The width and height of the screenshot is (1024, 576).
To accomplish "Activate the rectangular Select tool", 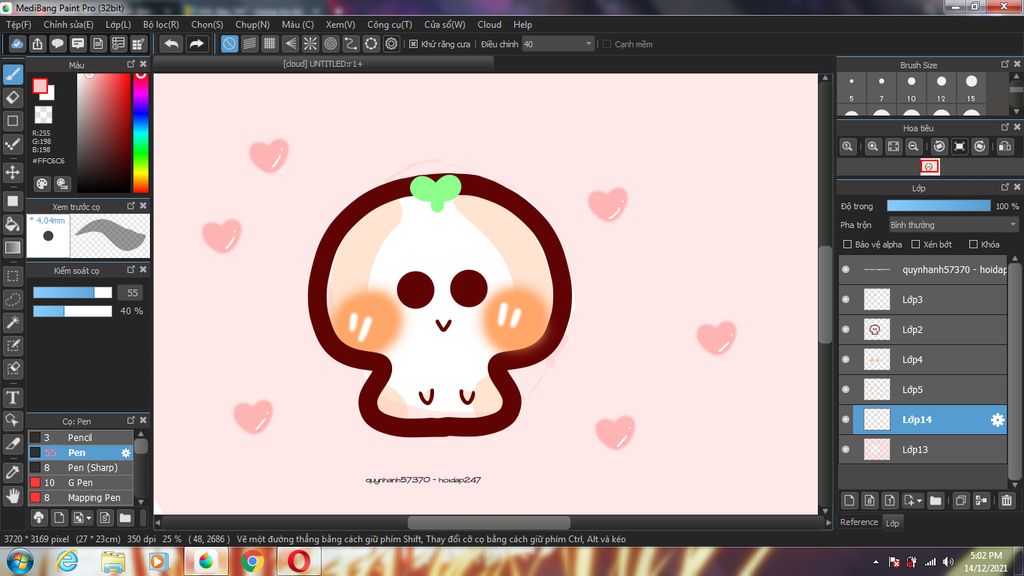I will (13, 276).
